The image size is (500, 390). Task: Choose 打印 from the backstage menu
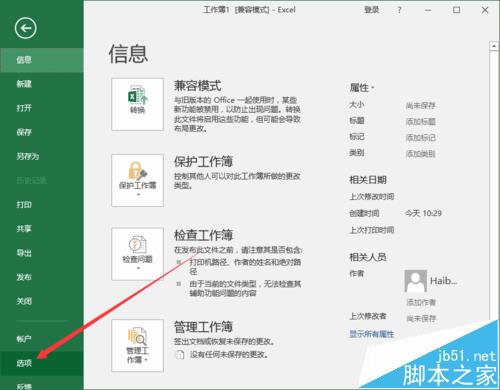[x=42, y=205]
